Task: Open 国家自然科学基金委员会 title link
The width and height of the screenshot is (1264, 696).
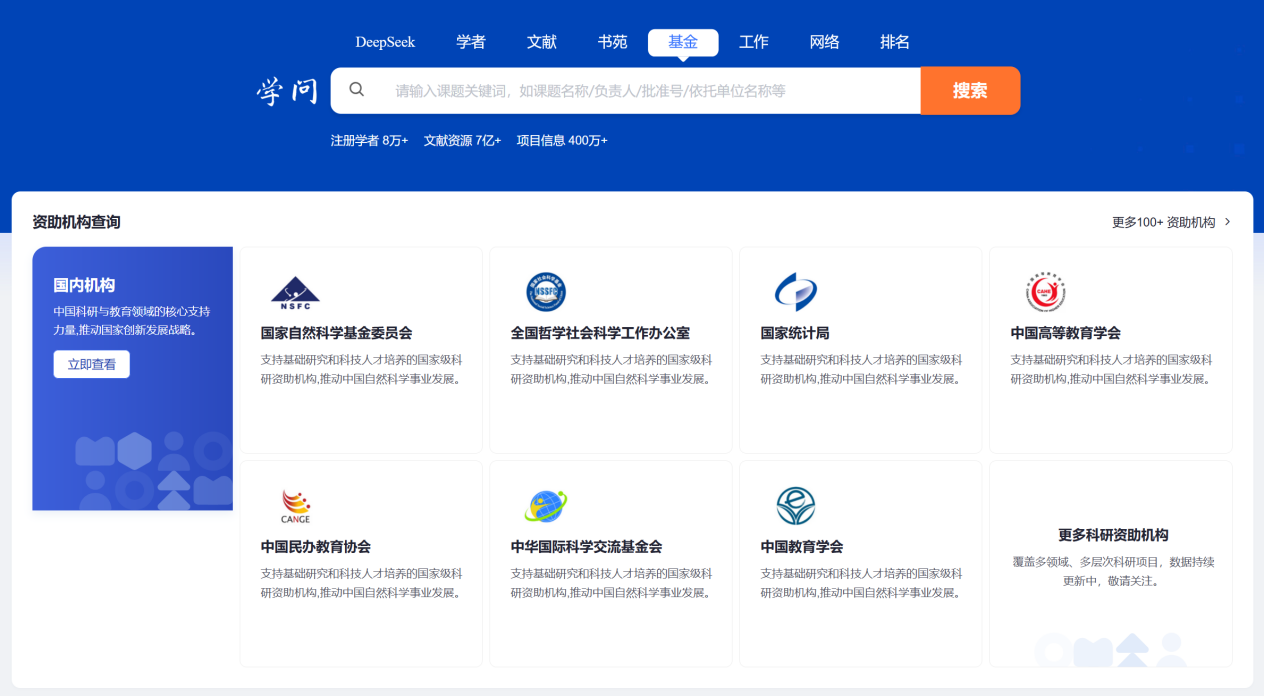Action: tap(336, 333)
